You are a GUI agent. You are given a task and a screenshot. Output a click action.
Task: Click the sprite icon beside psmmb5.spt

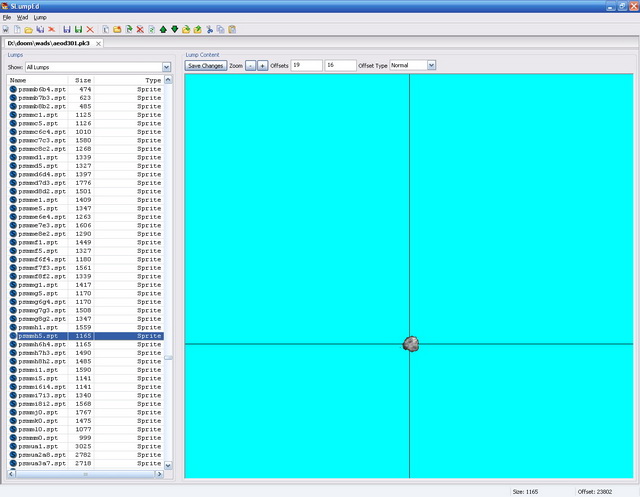tap(13, 336)
